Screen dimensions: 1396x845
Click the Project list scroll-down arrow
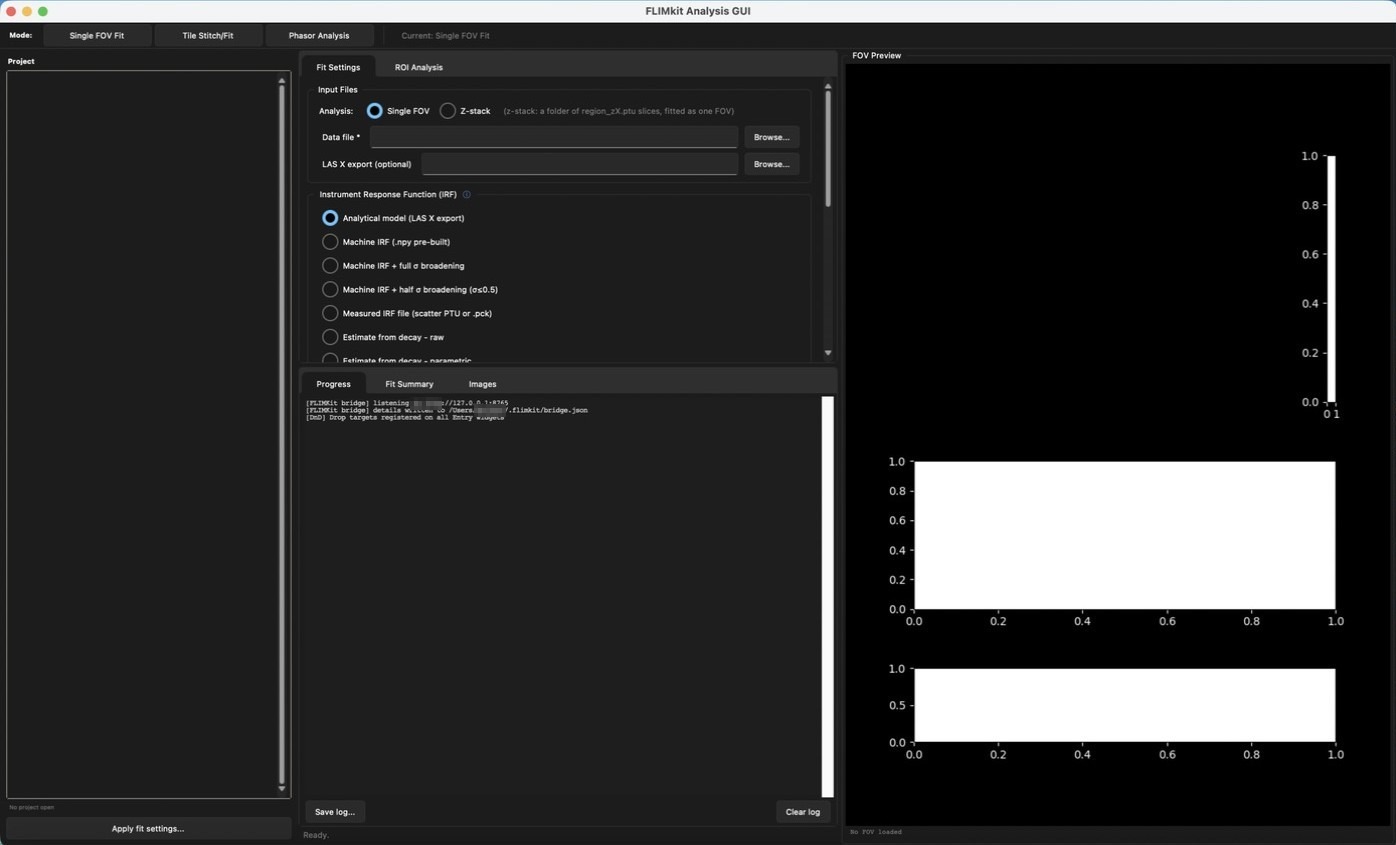(x=281, y=789)
